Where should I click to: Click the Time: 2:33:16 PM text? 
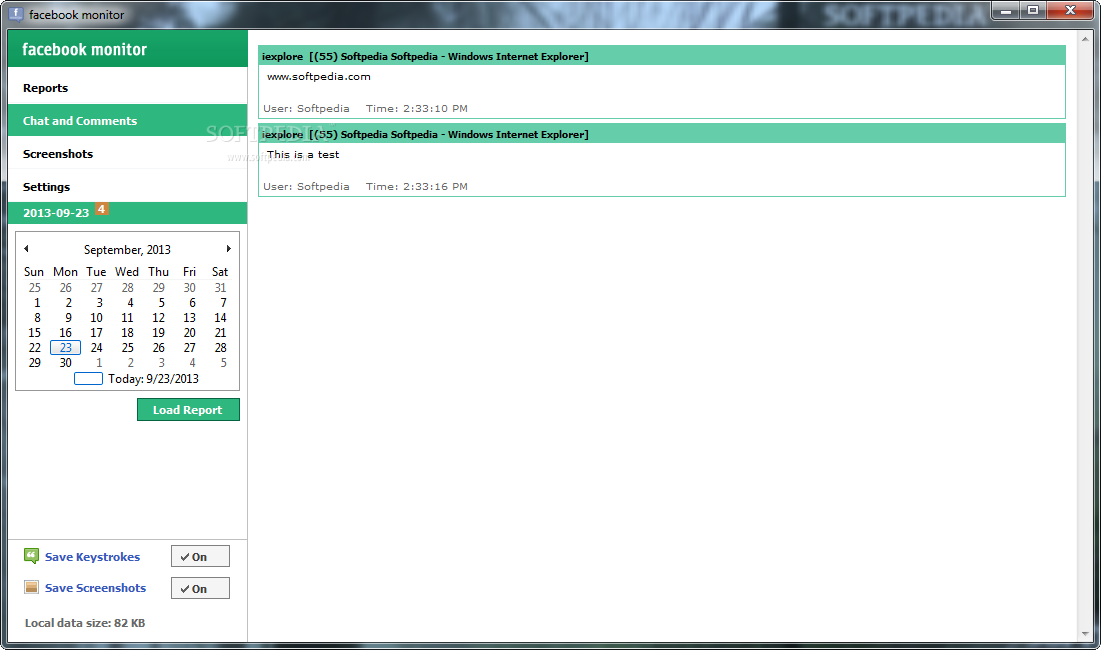tap(416, 187)
